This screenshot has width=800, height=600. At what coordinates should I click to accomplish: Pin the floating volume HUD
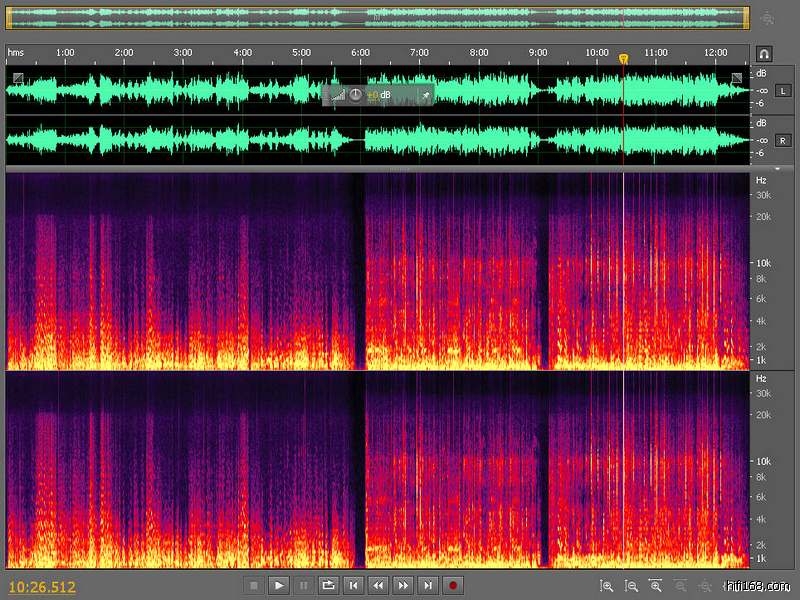[424, 95]
